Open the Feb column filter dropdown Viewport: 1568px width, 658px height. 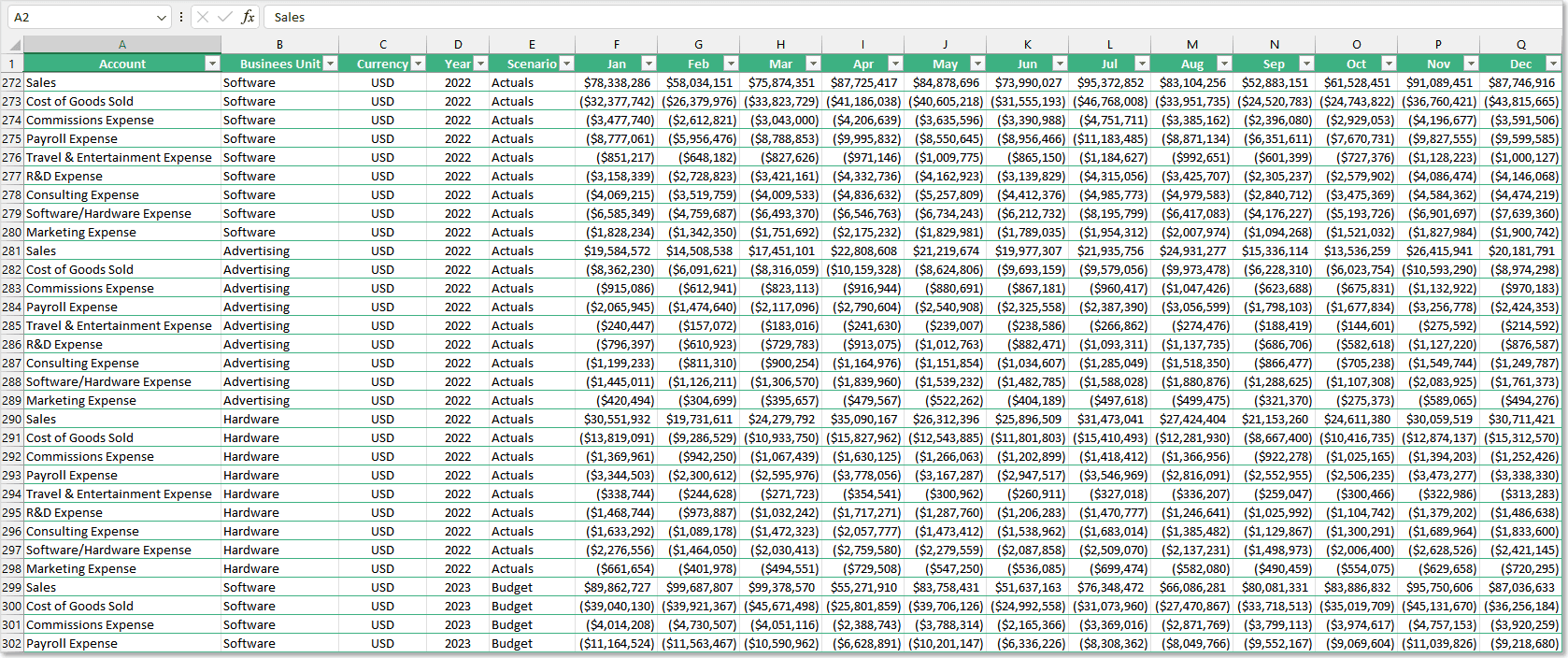[x=731, y=64]
